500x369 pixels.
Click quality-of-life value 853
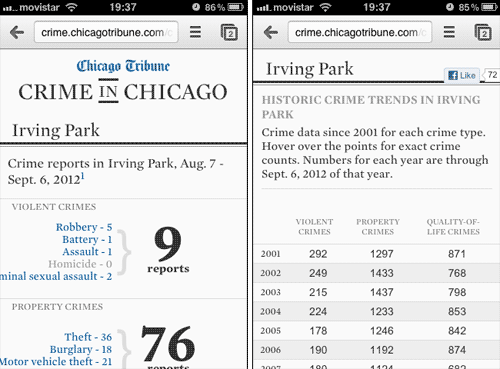pos(457,311)
